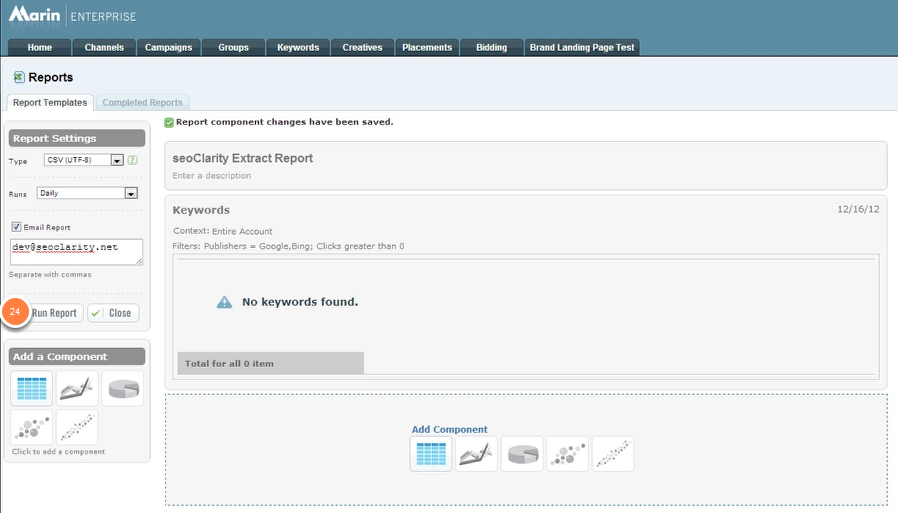This screenshot has height=513, width=898.
Task: Click the green saved-changes check icon
Action: [x=169, y=123]
